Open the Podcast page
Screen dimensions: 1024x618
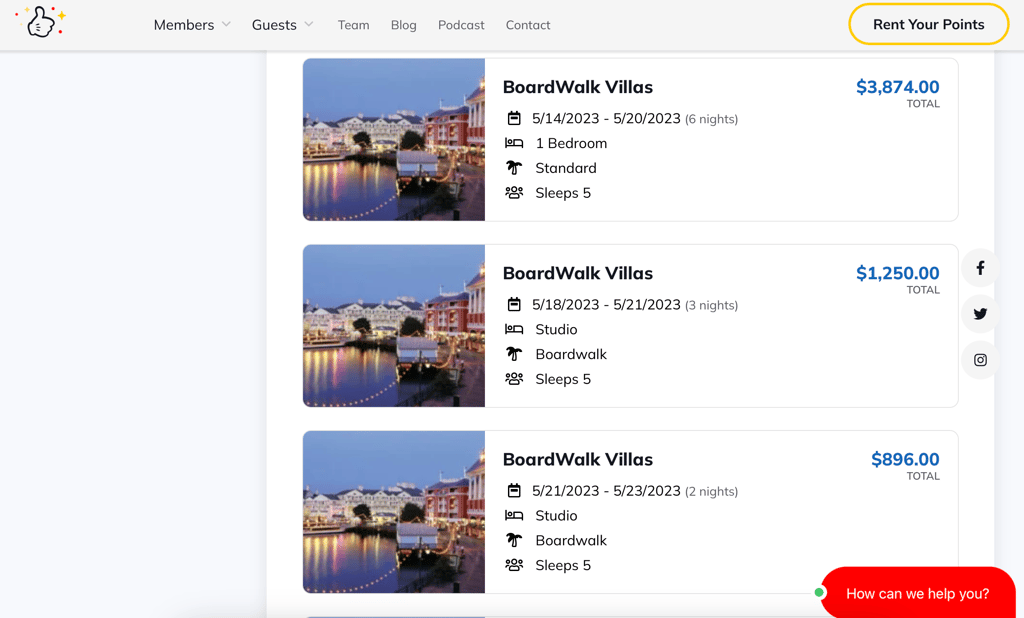click(461, 25)
